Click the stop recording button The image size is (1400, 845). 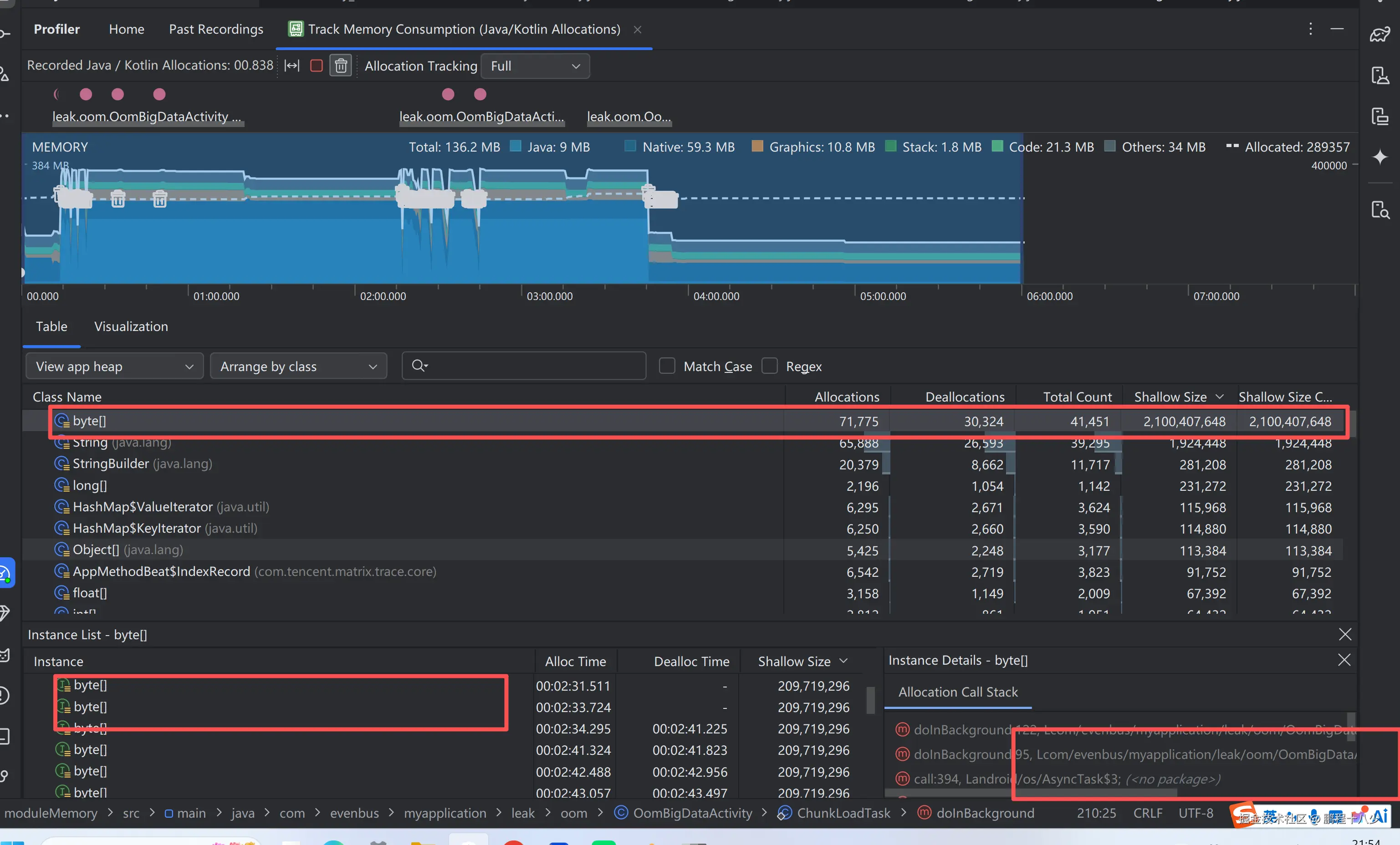(317, 66)
